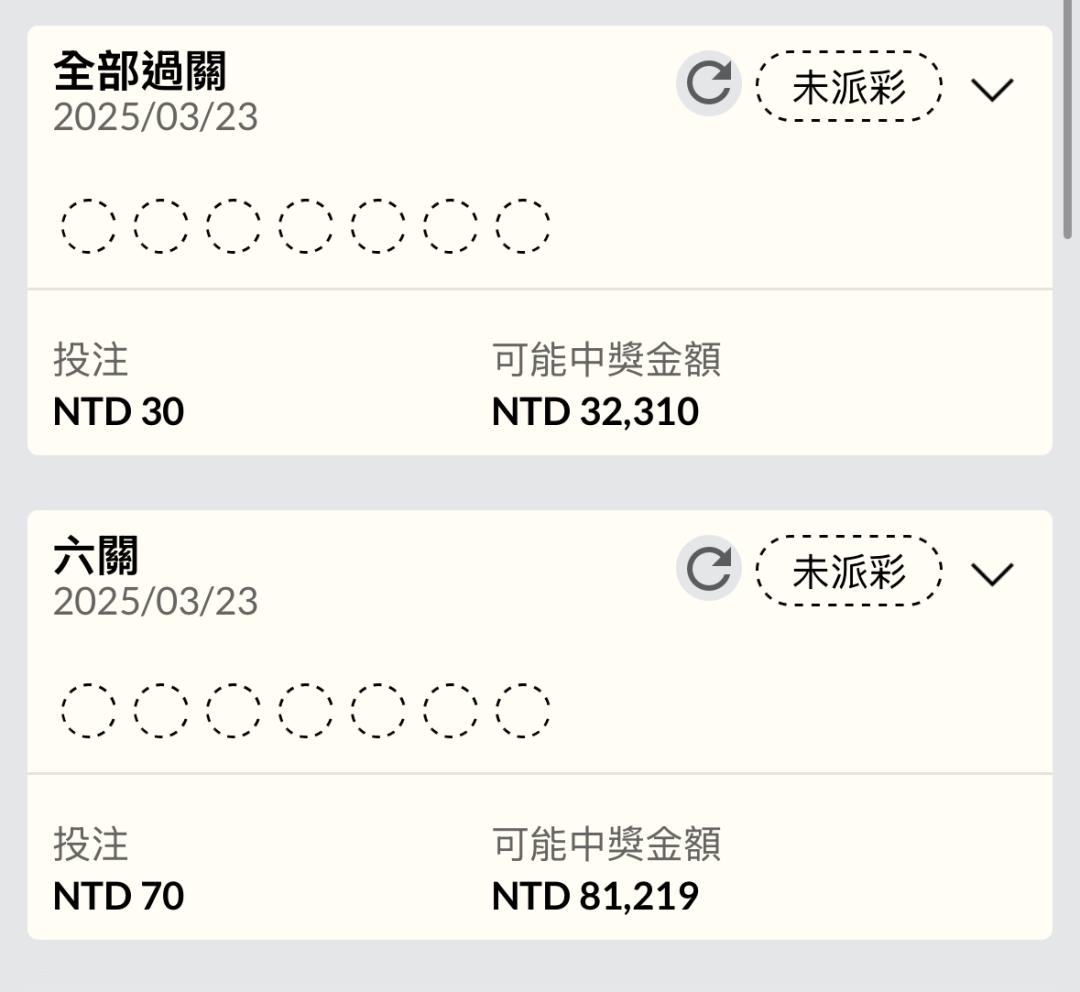Open the 全部過關 bet title
The width and height of the screenshot is (1080, 992).
tap(140, 71)
